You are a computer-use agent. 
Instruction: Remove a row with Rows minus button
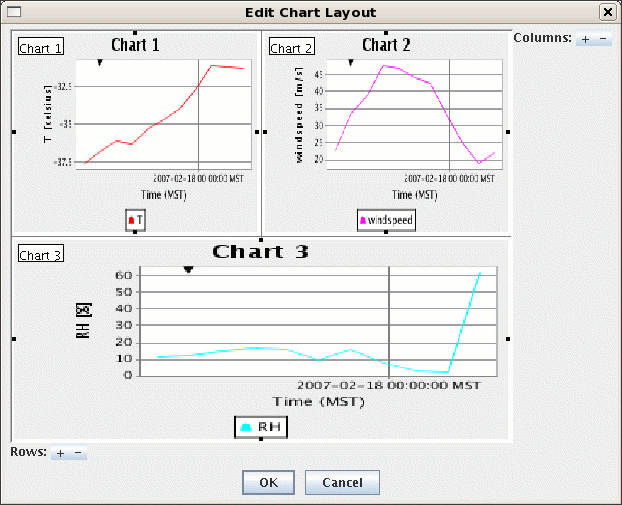pyautogui.click(x=77, y=453)
